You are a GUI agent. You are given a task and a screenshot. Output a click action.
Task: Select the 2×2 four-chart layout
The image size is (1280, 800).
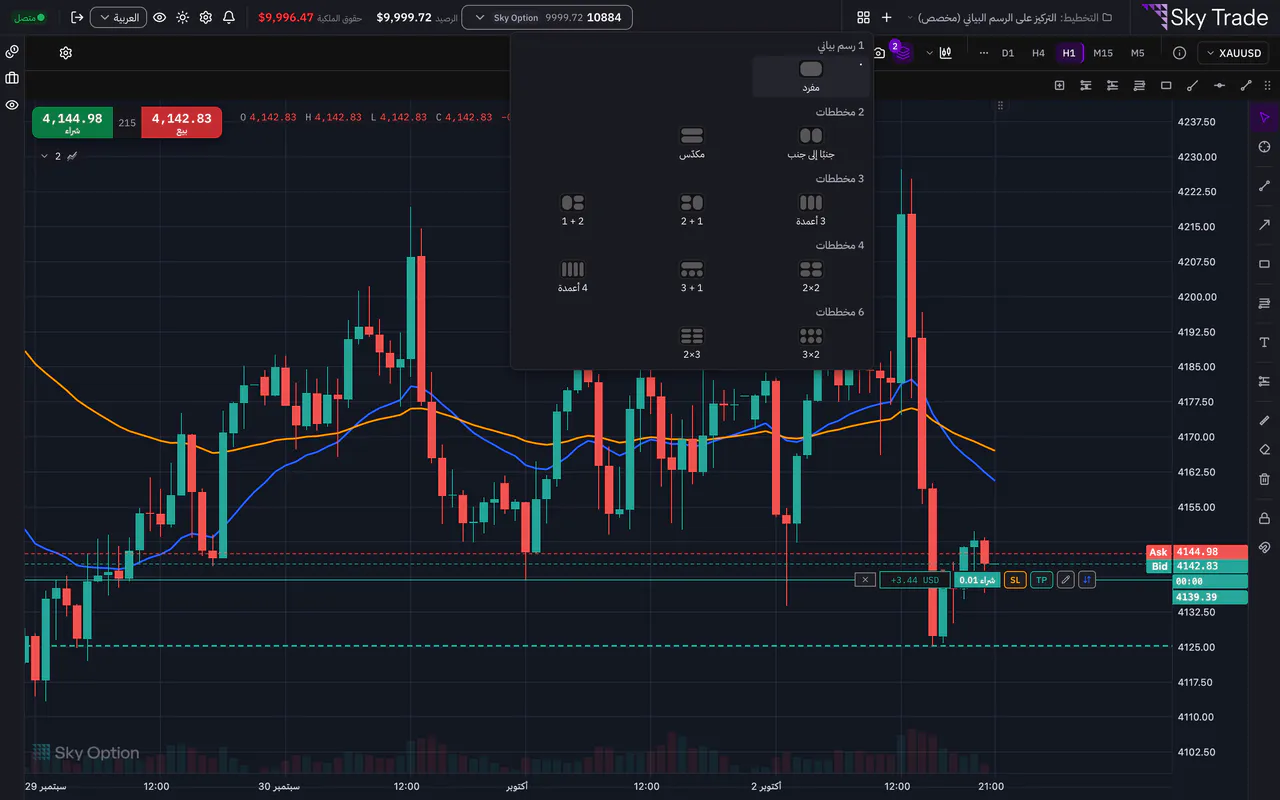(x=811, y=276)
